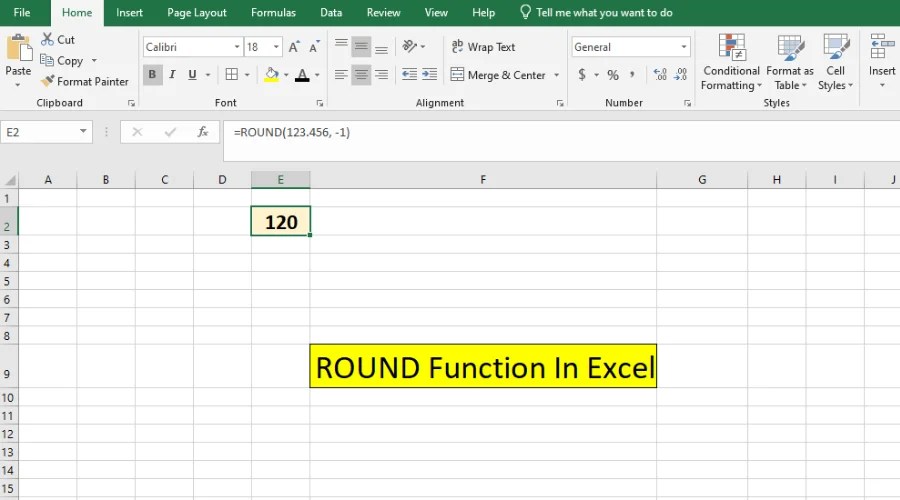The image size is (900, 500).
Task: Increase decimal places
Action: (x=660, y=75)
